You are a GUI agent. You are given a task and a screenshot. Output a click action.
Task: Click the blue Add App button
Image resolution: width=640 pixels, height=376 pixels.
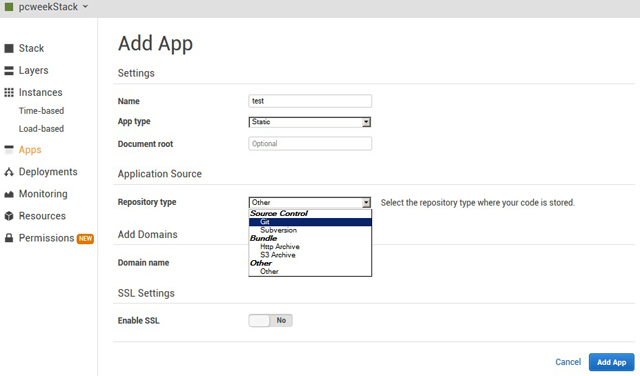click(x=611, y=362)
